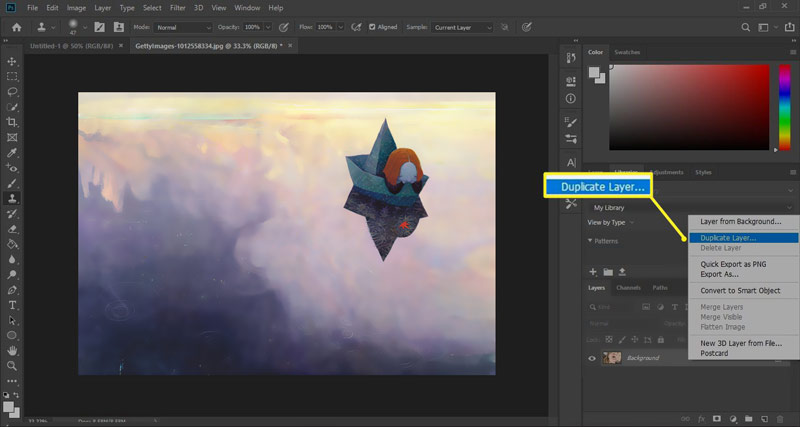Collapse the Patterns group in Libraries
The image size is (800, 427).
click(x=591, y=241)
